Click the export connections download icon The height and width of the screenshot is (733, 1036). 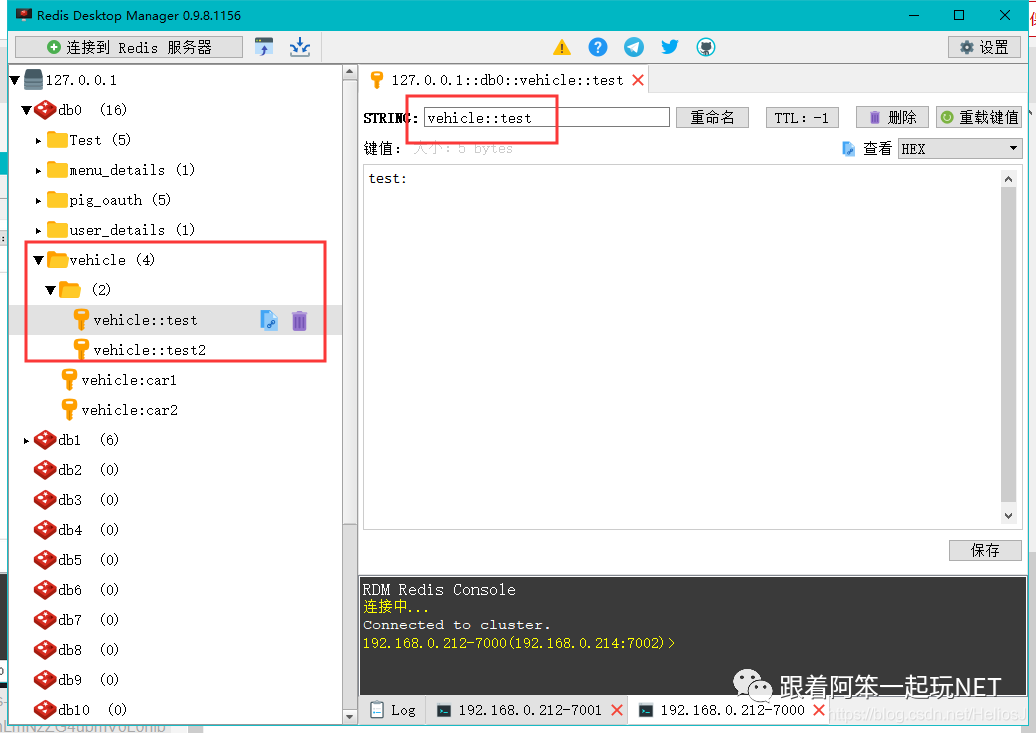(300, 47)
